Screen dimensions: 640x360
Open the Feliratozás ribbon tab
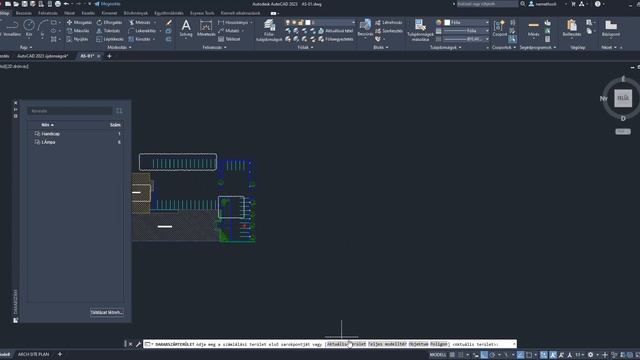pos(48,13)
